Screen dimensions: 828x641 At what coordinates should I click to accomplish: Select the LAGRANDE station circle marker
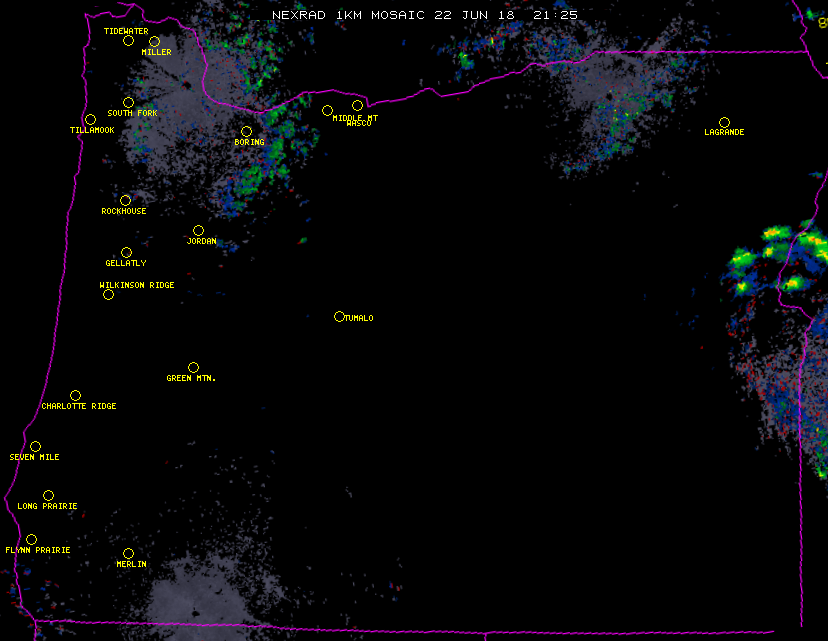pos(724,122)
